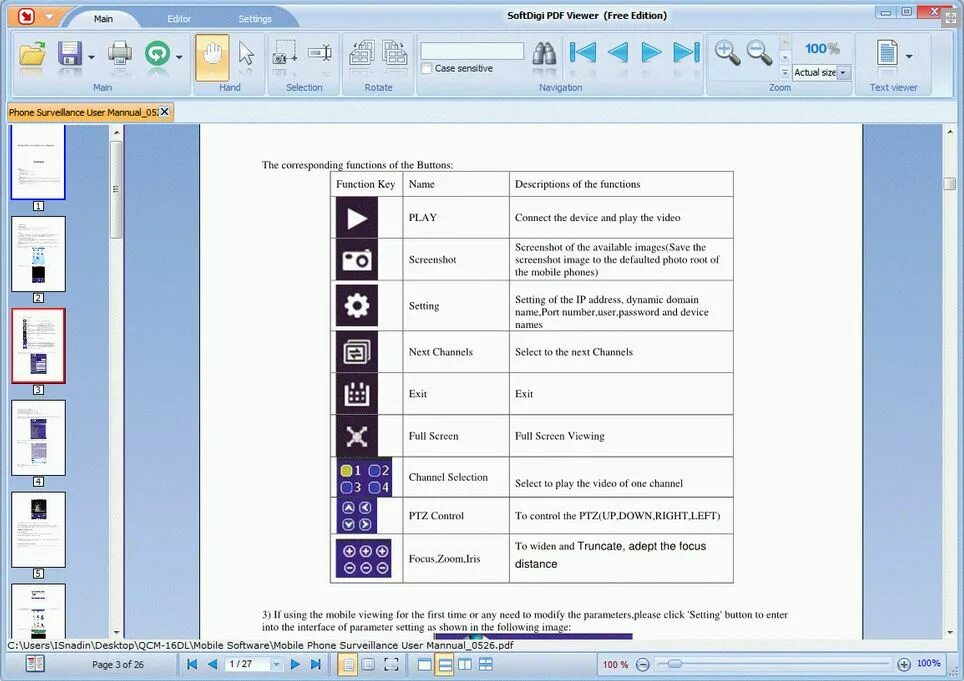964x681 pixels.
Task: Rotate pages clockwise
Action: point(394,54)
